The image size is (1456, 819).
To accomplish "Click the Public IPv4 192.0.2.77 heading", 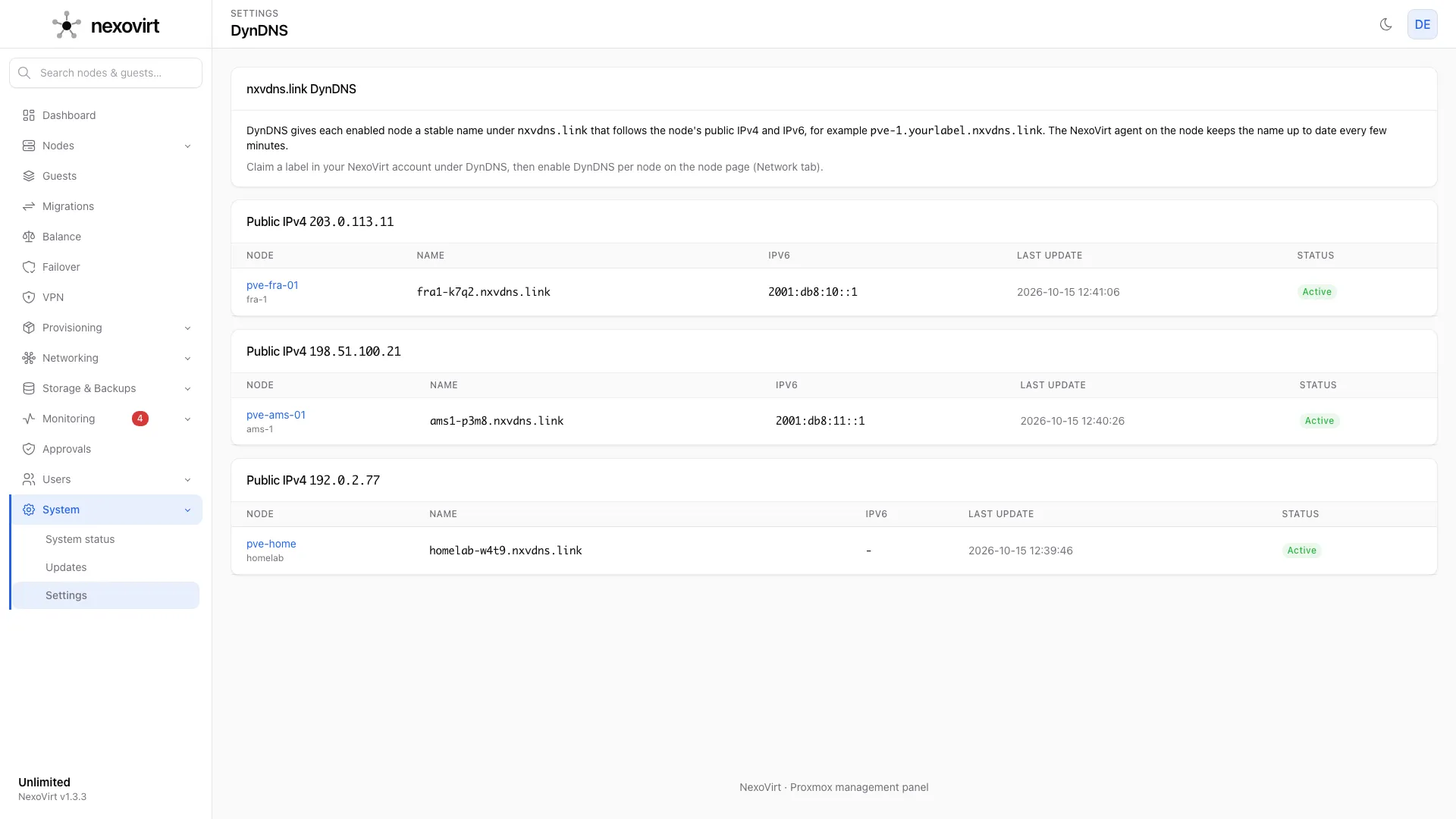I will [313, 481].
